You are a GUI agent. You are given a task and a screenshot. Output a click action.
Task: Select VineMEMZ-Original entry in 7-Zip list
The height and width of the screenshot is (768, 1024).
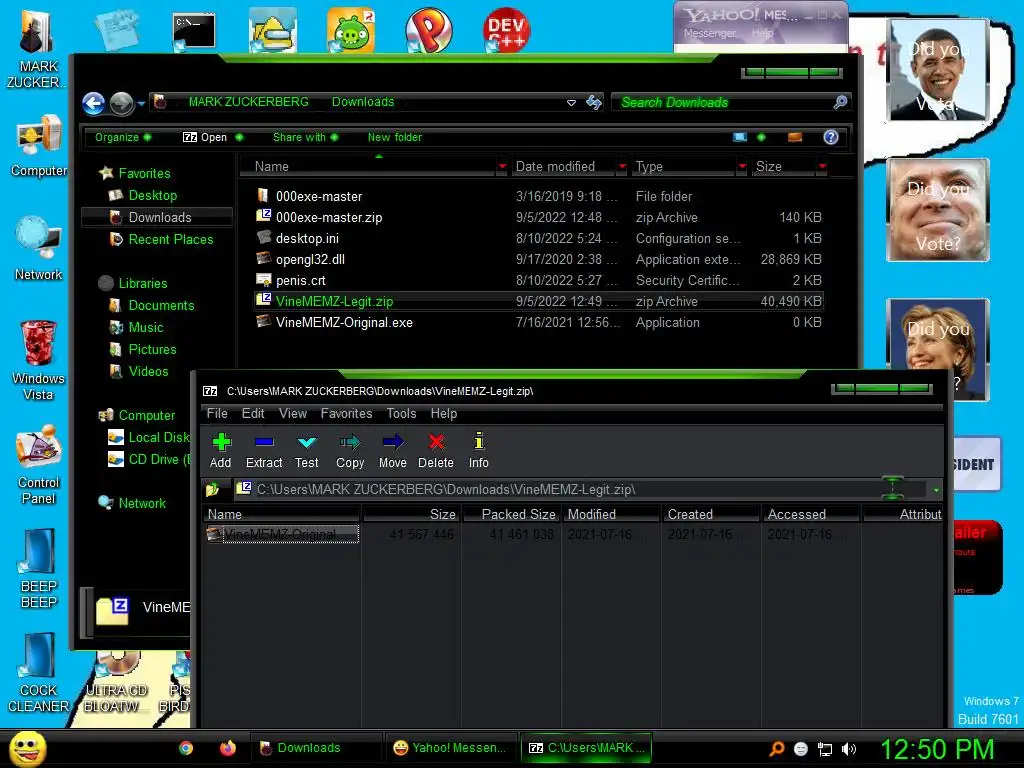281,534
